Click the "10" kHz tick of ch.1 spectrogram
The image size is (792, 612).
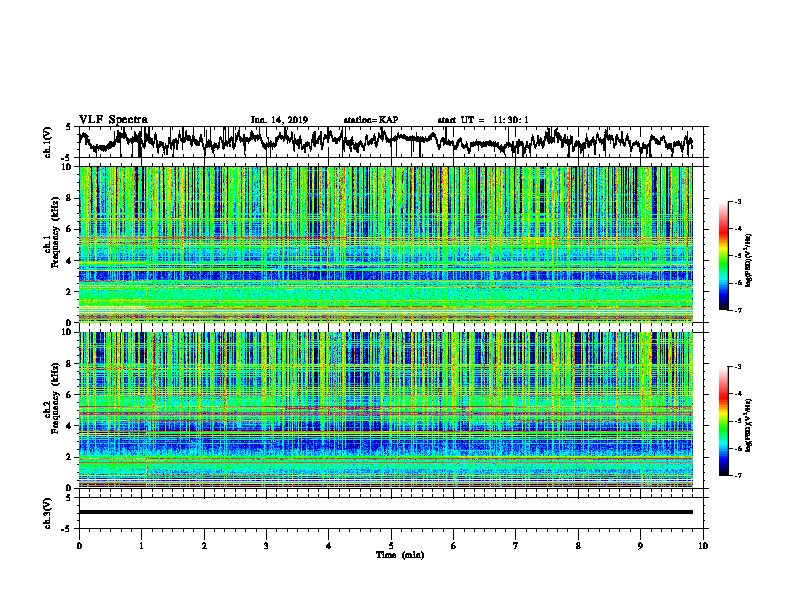68,167
